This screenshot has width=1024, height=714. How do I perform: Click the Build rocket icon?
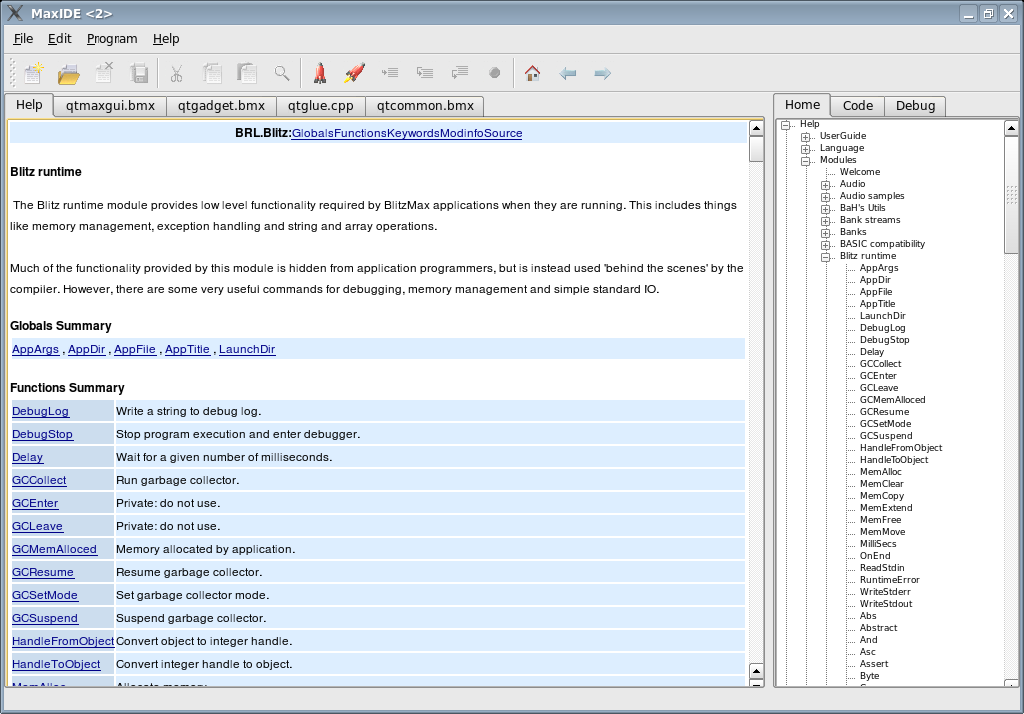319,73
